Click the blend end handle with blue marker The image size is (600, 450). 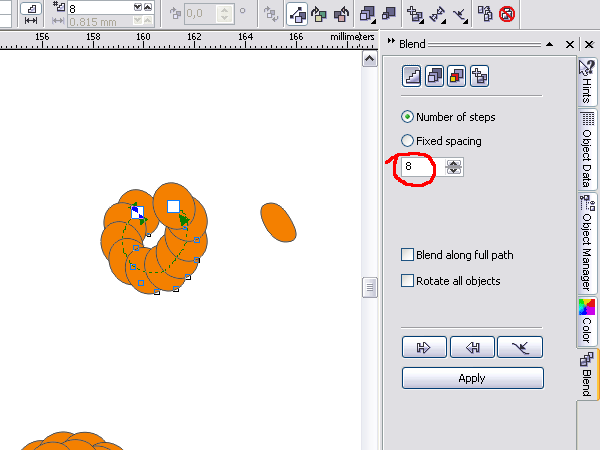[137, 212]
